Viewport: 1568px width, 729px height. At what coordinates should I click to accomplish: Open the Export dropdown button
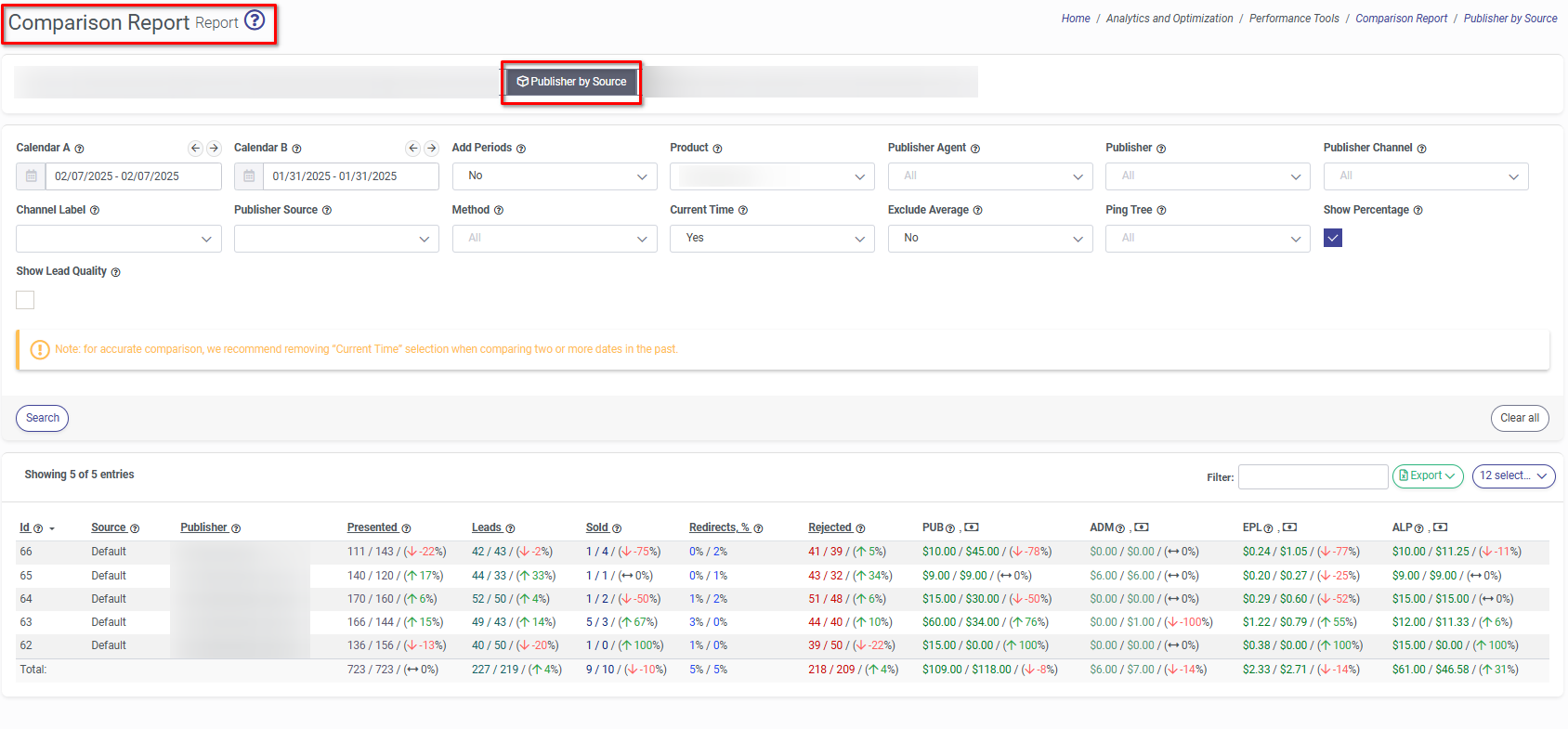[1427, 475]
